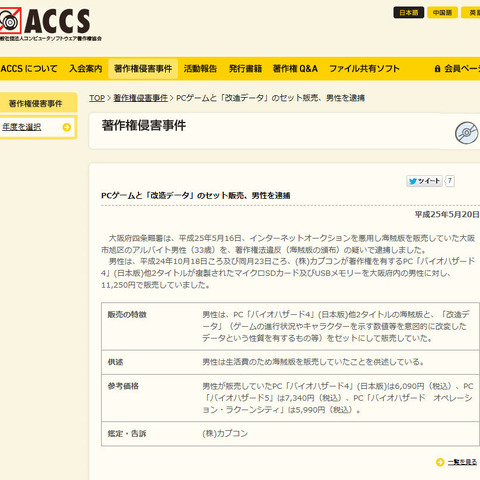Open the 入会案内 menu item
This screenshot has height=480, width=480.
[86, 69]
